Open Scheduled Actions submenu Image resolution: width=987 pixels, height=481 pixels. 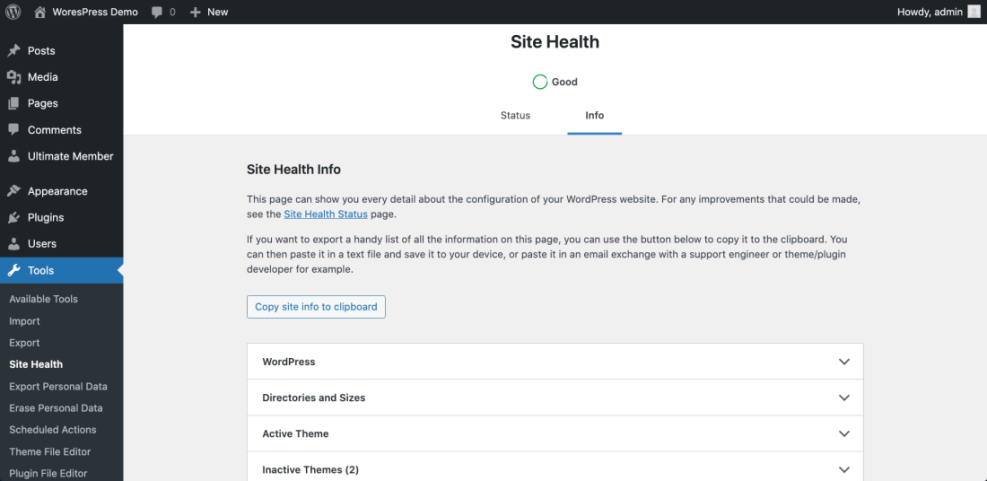tap(53, 430)
